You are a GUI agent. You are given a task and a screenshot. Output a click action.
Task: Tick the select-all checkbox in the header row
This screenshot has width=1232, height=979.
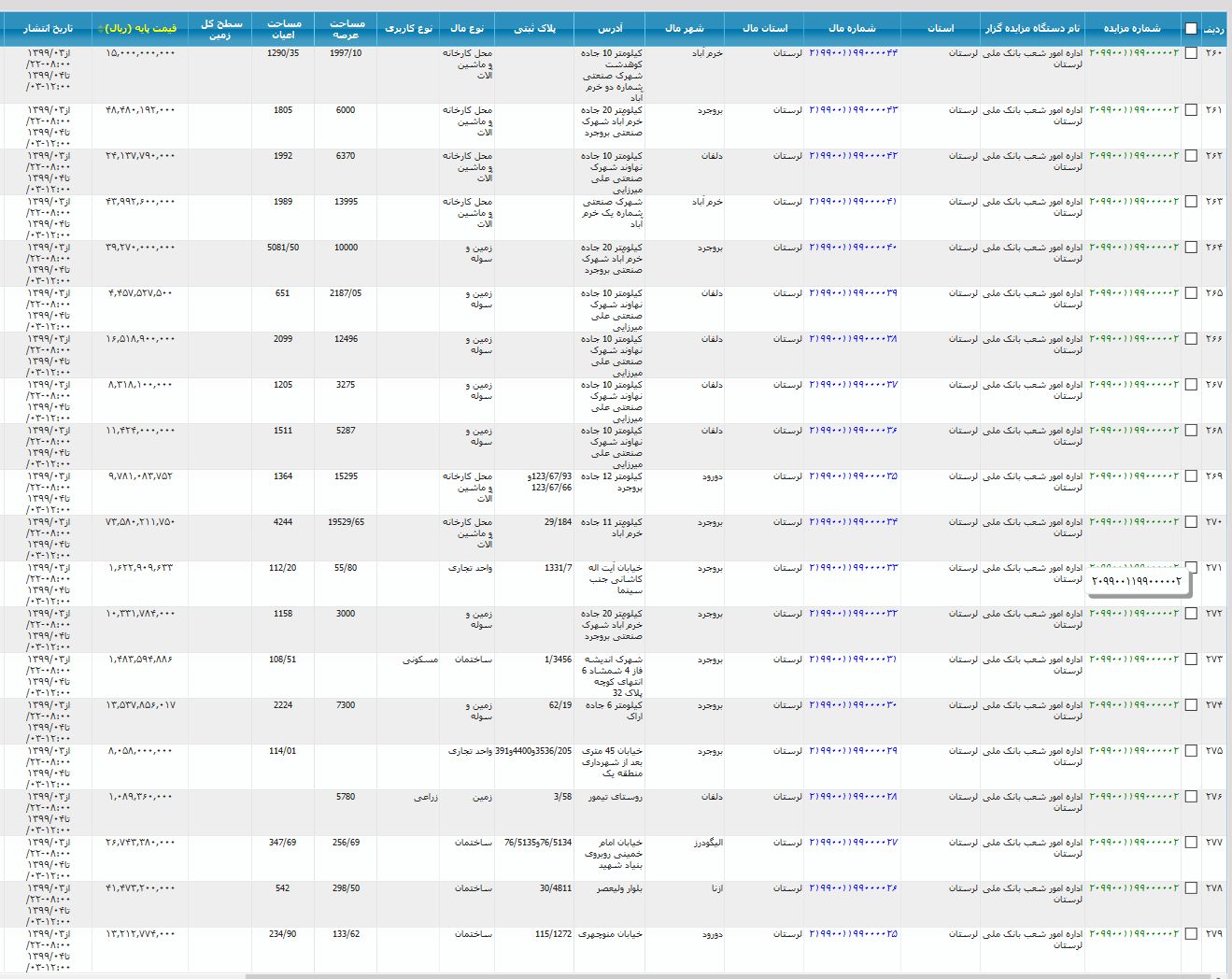tap(1191, 28)
